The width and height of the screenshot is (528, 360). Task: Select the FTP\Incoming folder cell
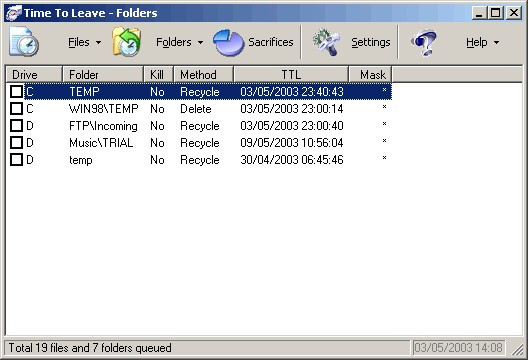click(x=103, y=126)
